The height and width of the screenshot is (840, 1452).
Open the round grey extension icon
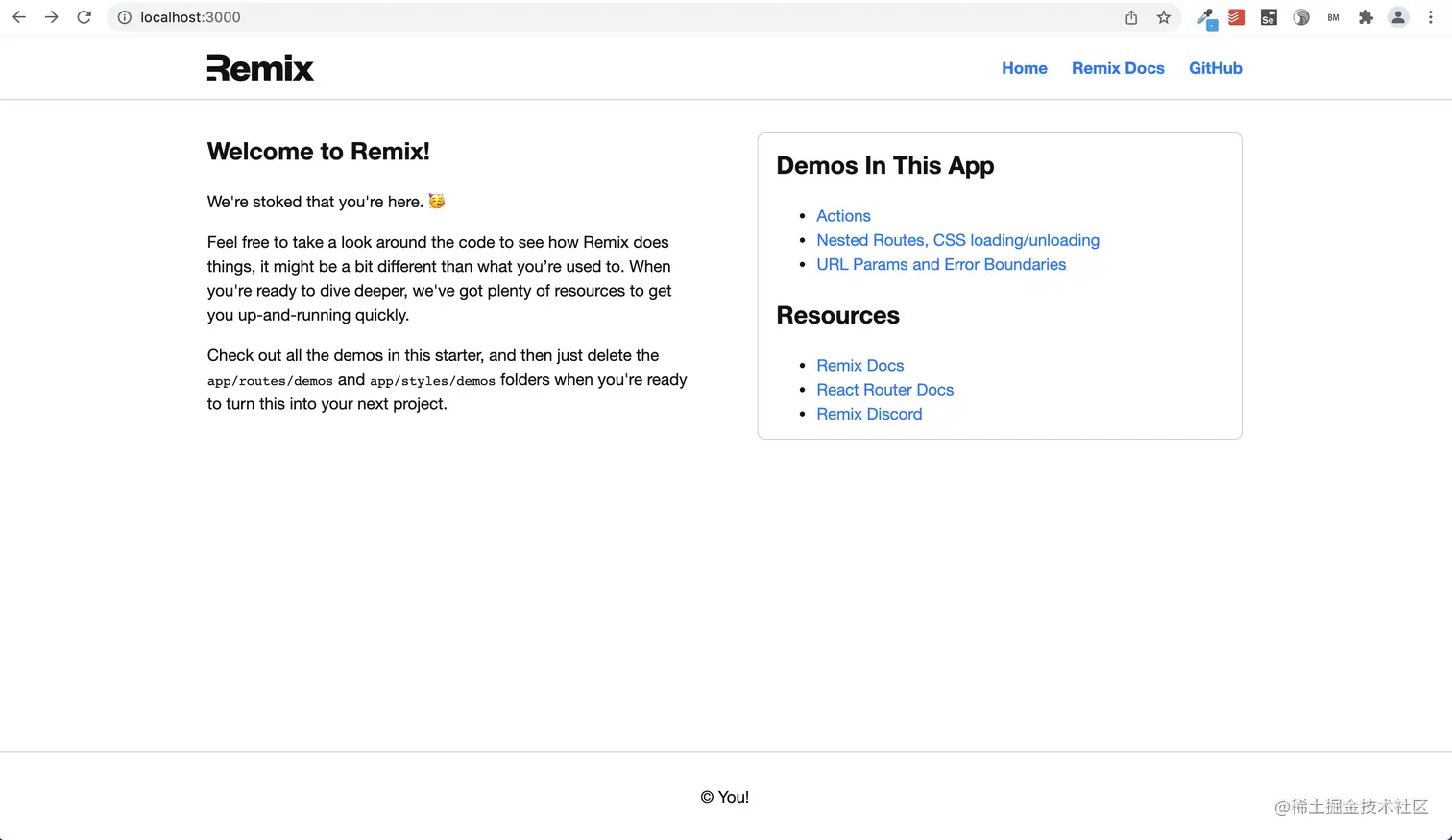point(1301,17)
